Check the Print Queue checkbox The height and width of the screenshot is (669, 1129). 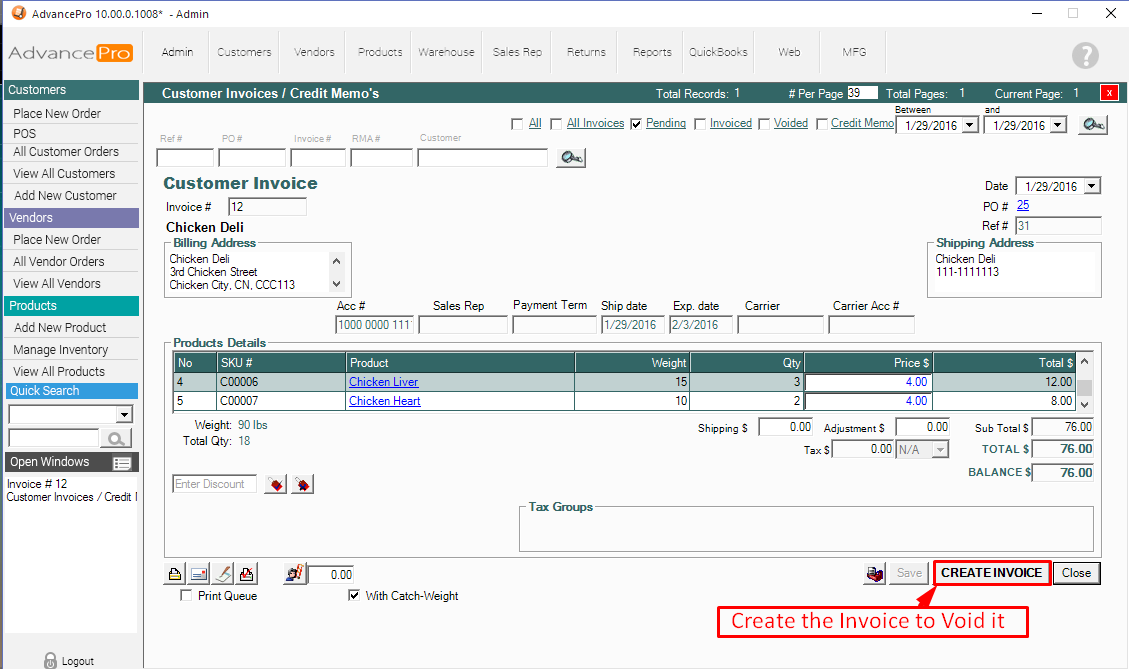tap(186, 596)
